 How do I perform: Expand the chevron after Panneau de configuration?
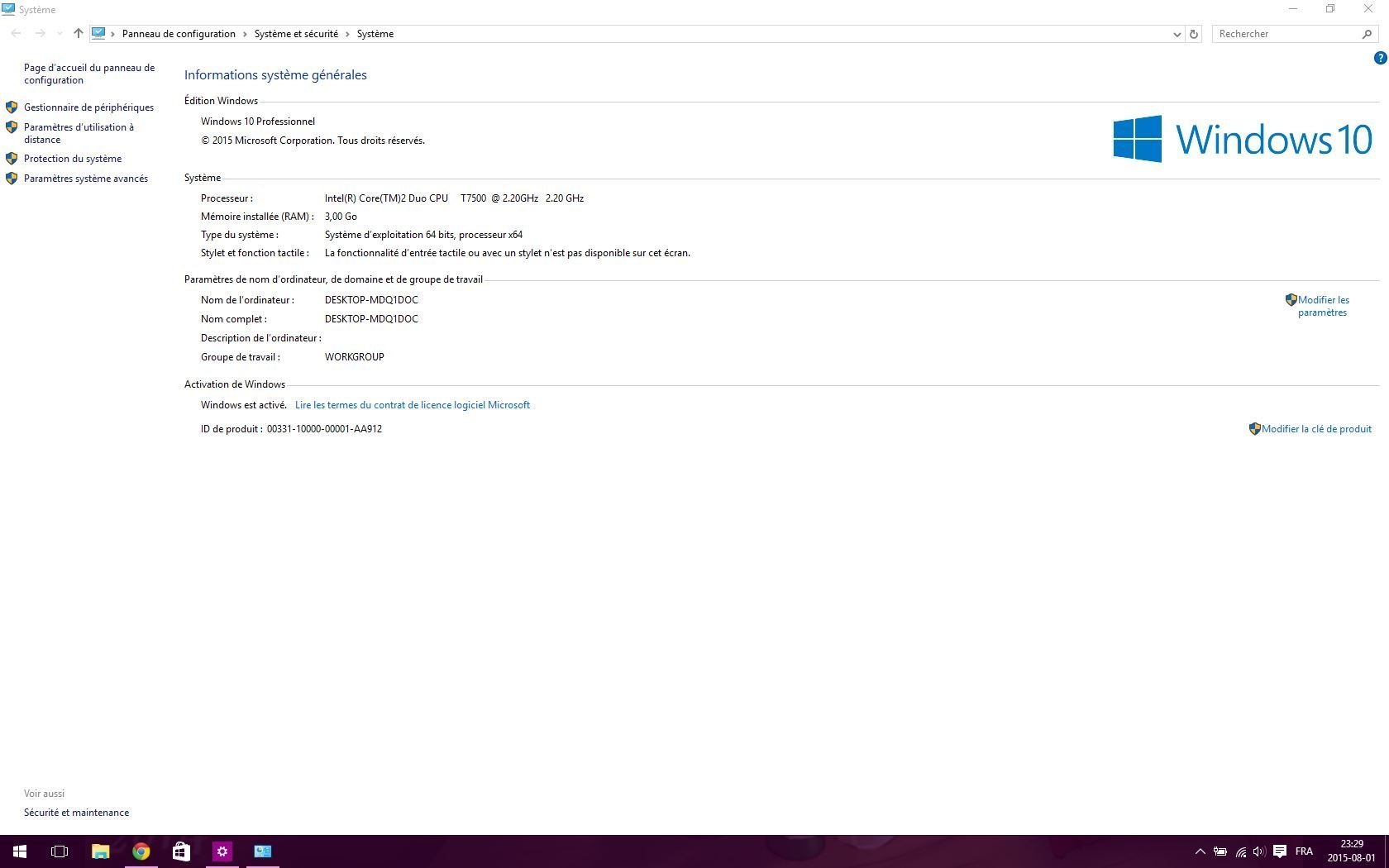[244, 34]
